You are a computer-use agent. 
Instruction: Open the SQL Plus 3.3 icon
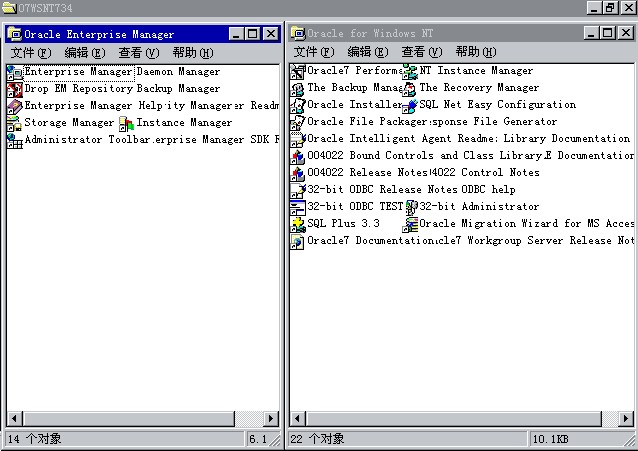click(297, 225)
